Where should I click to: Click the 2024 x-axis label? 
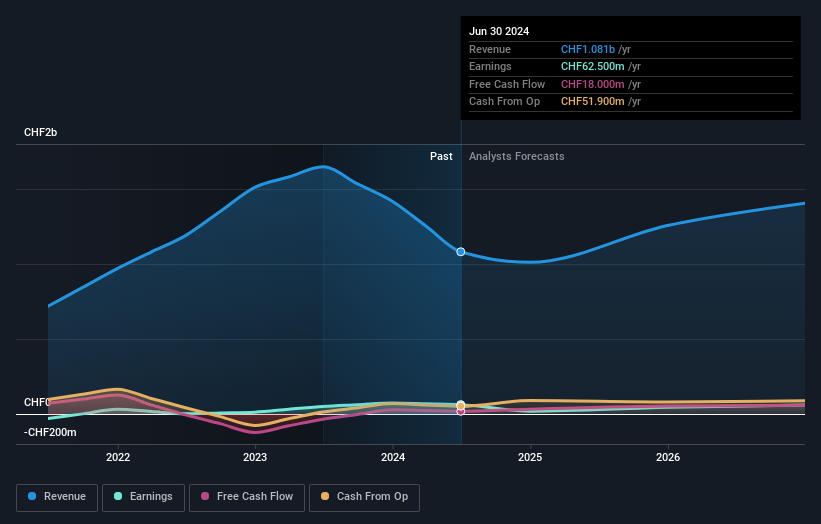pyautogui.click(x=393, y=457)
